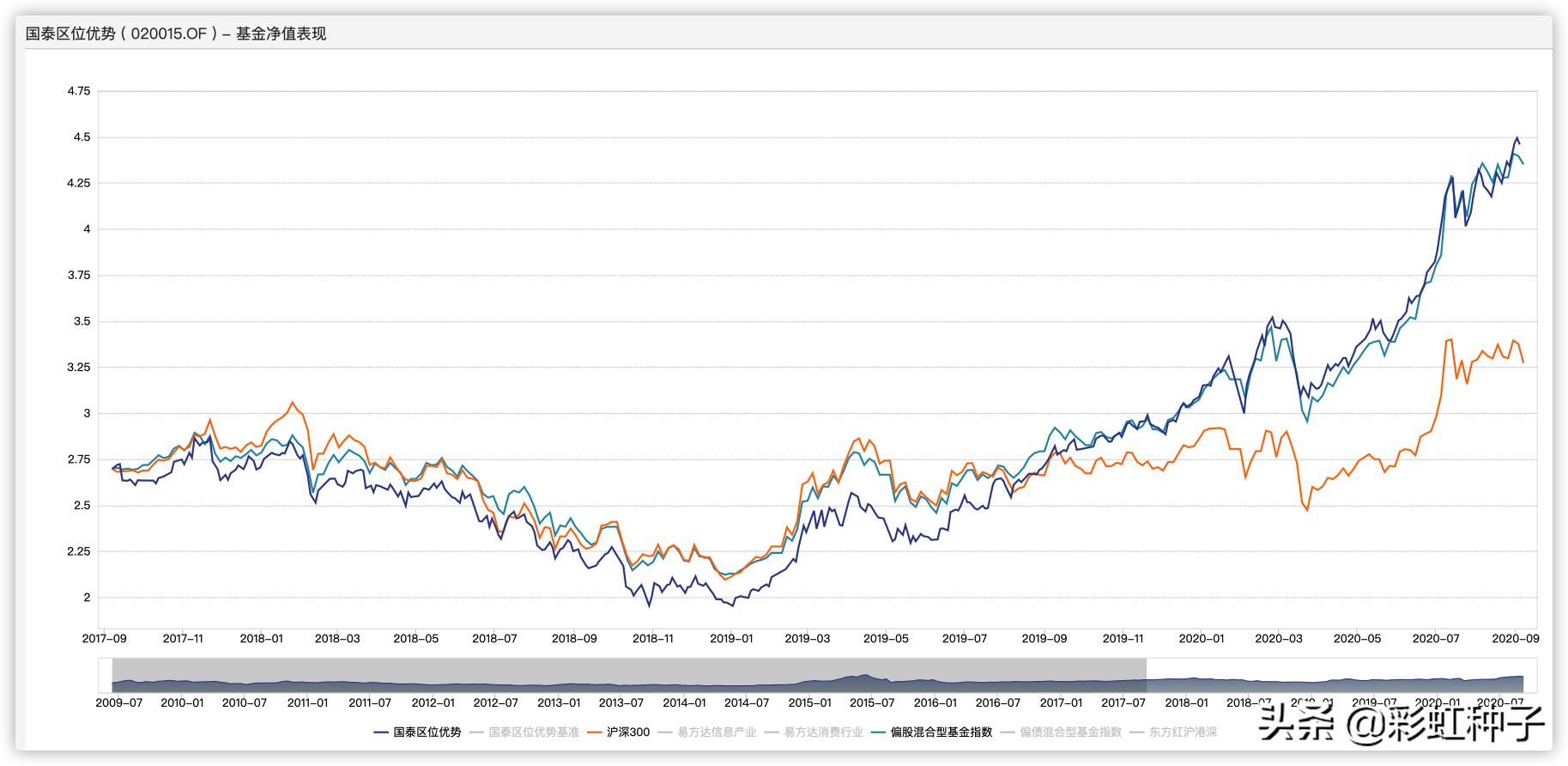Click the 2020-03 label on main x-axis
The width and height of the screenshot is (1568, 766).
(1278, 639)
